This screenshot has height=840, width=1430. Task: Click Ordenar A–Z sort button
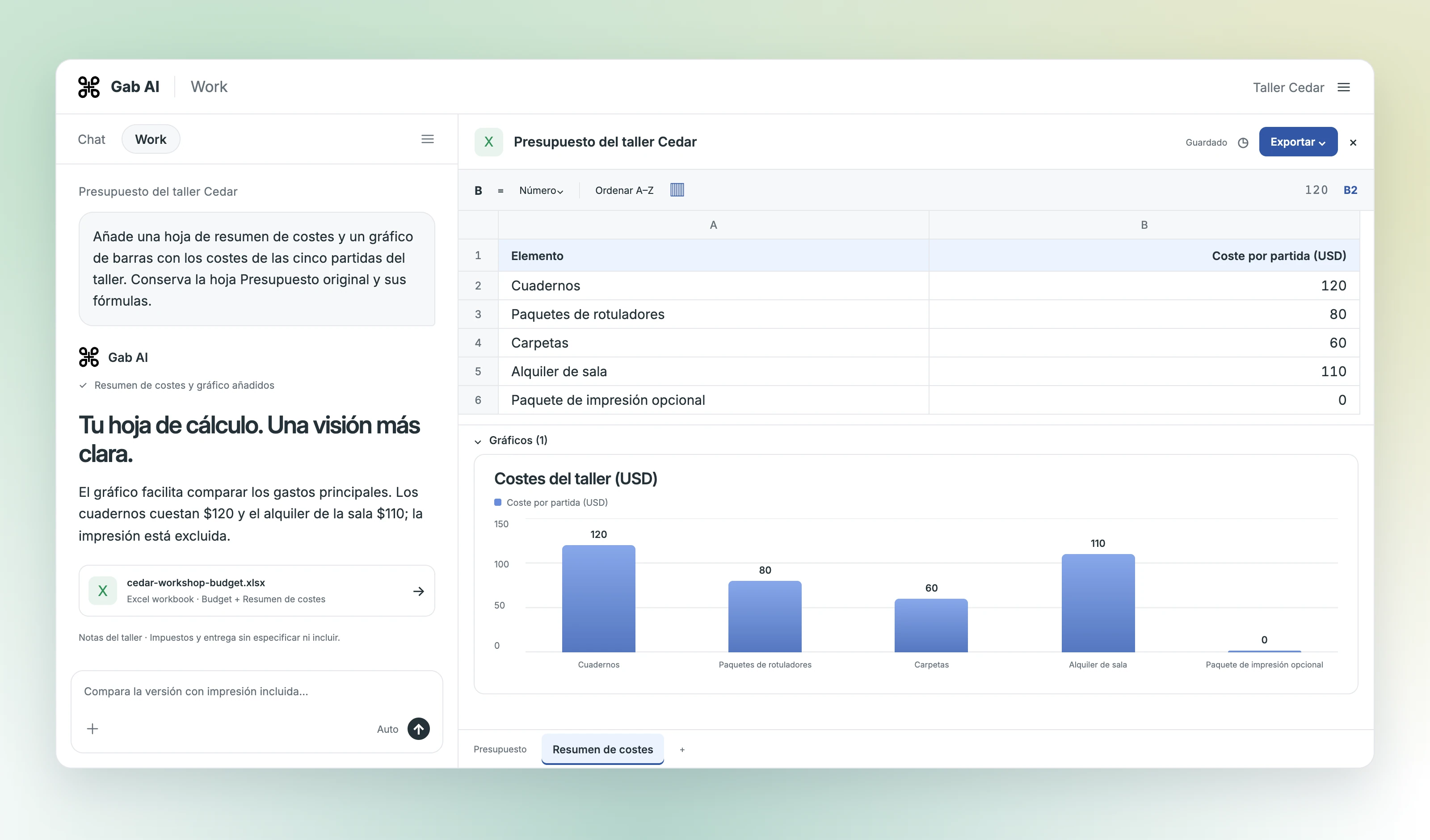pos(624,191)
